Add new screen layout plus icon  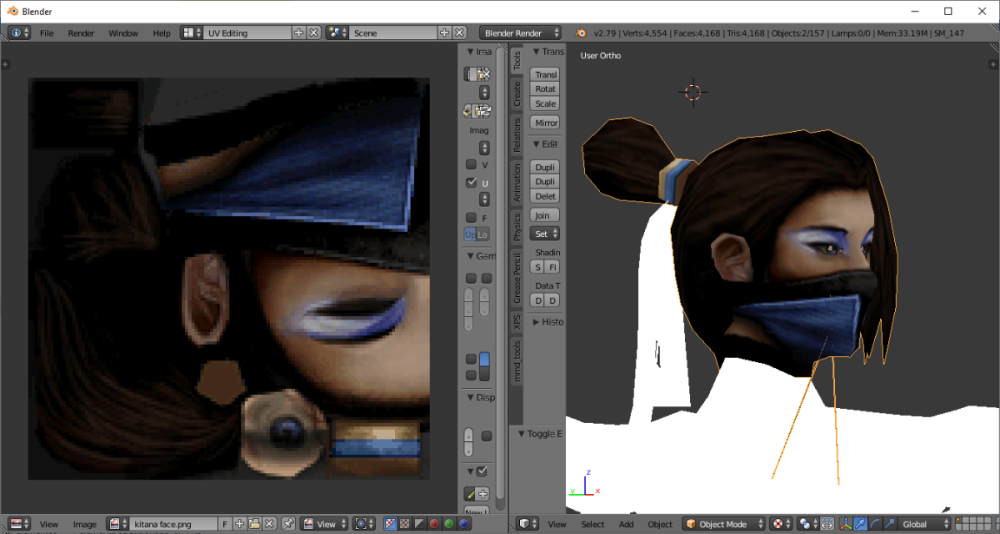(x=298, y=33)
